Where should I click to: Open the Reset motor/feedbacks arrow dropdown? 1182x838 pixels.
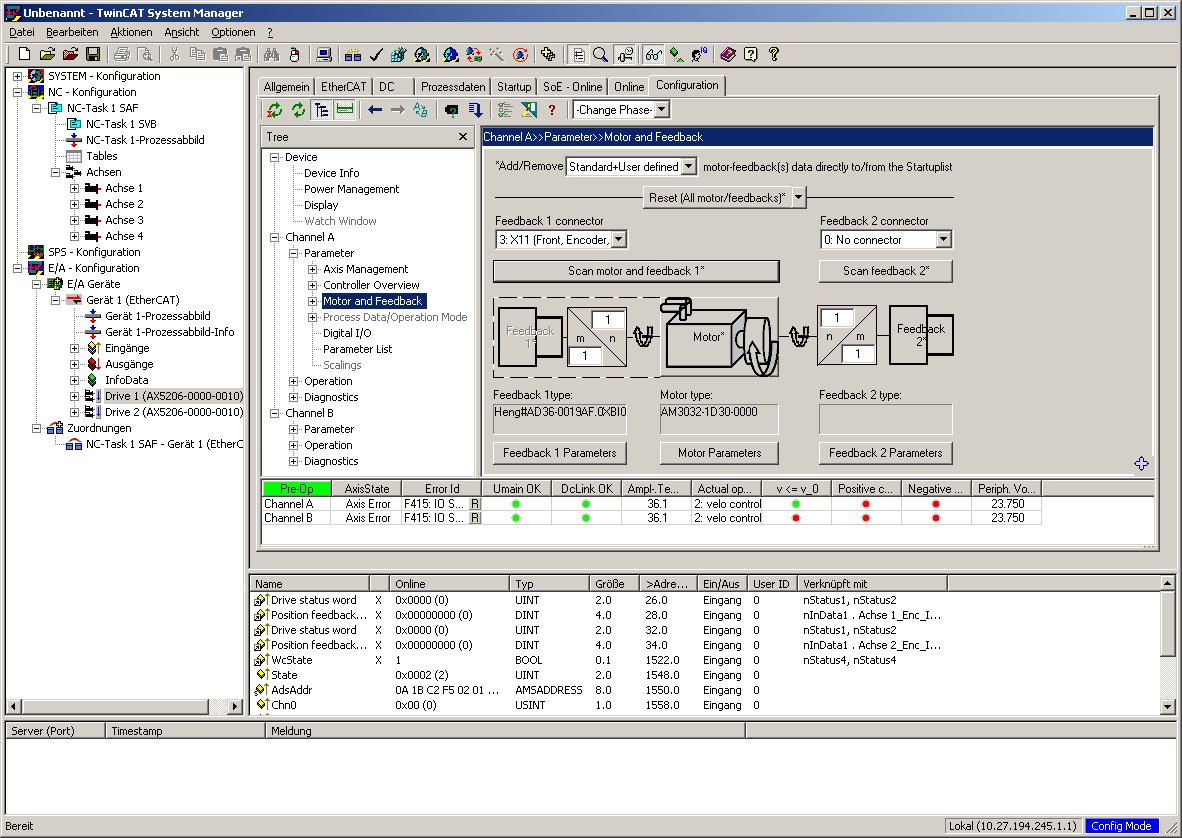pos(798,197)
